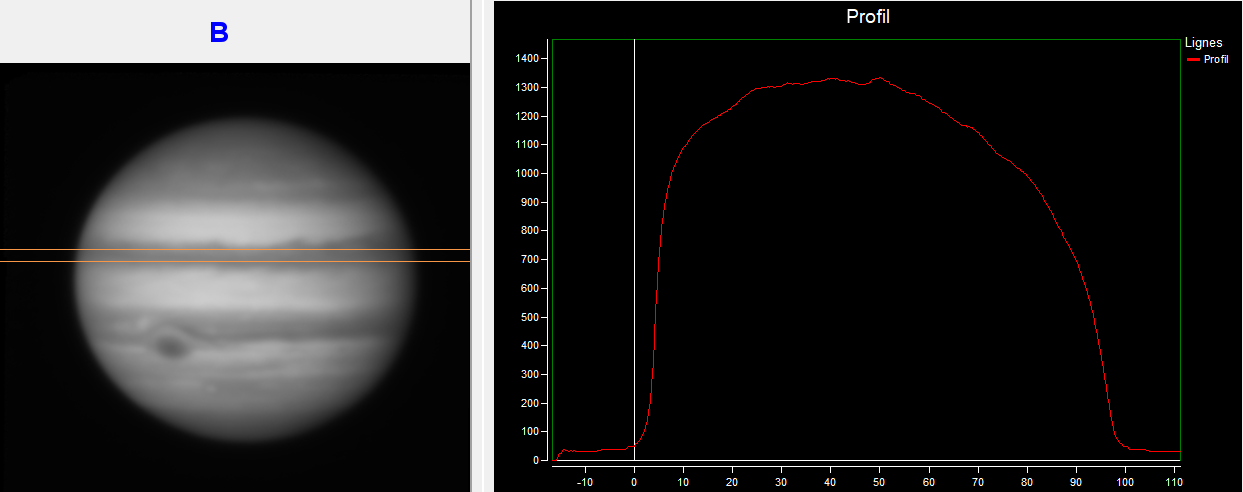Click the profile selection band across Jupiter
The height and width of the screenshot is (492, 1243).
(235, 255)
